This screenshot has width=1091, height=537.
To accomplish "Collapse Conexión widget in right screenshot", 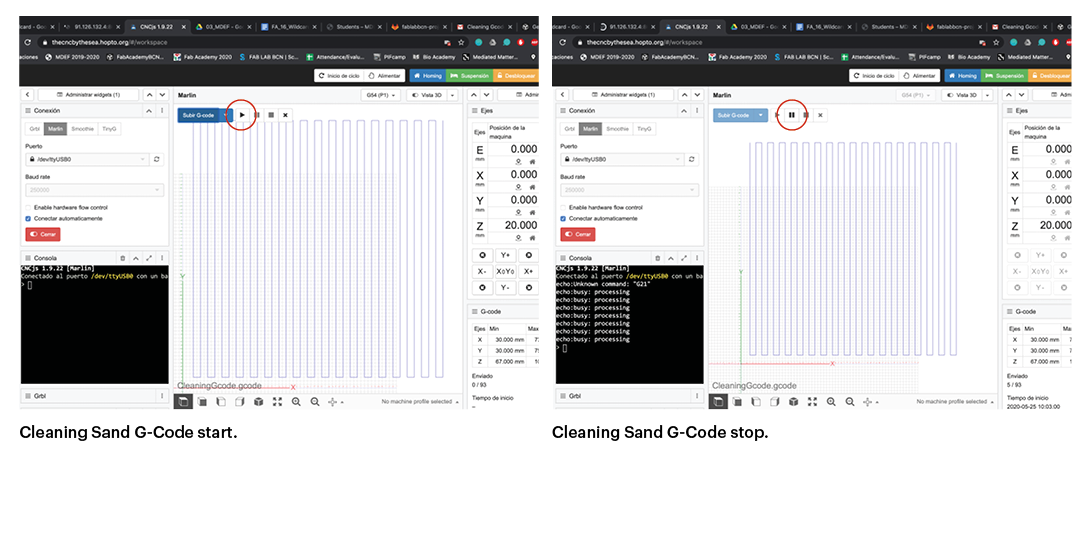I will (x=684, y=111).
